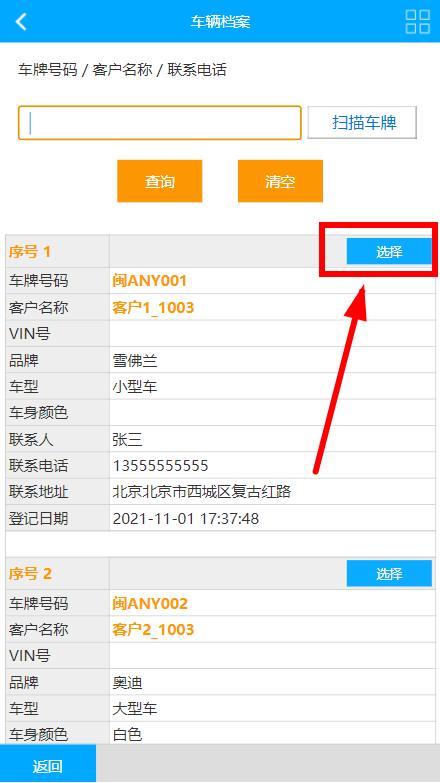Click brand value 雪佛兰
This screenshot has height=783, width=440.
[x=135, y=360]
